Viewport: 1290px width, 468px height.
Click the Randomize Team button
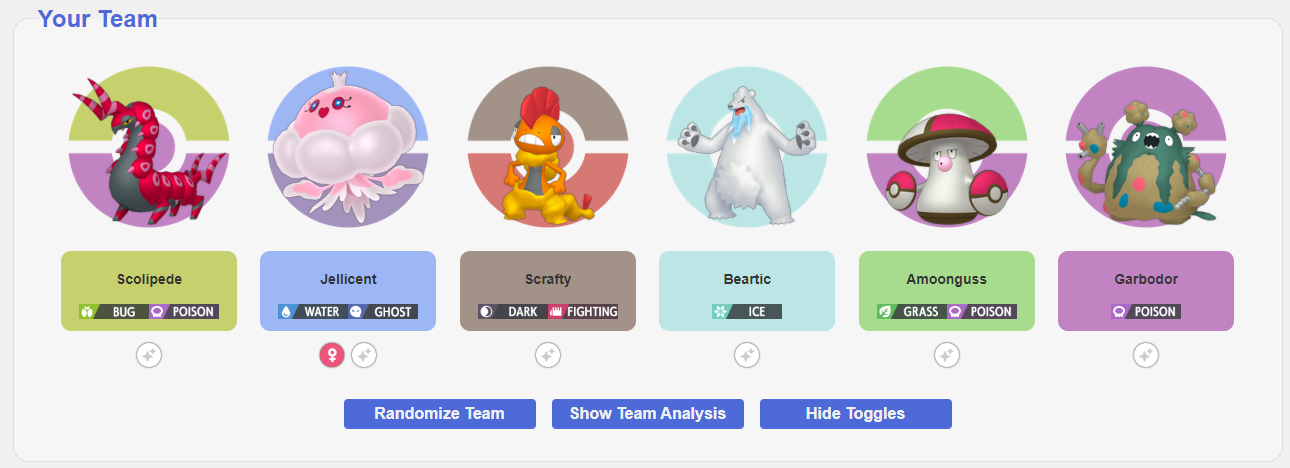click(x=440, y=414)
